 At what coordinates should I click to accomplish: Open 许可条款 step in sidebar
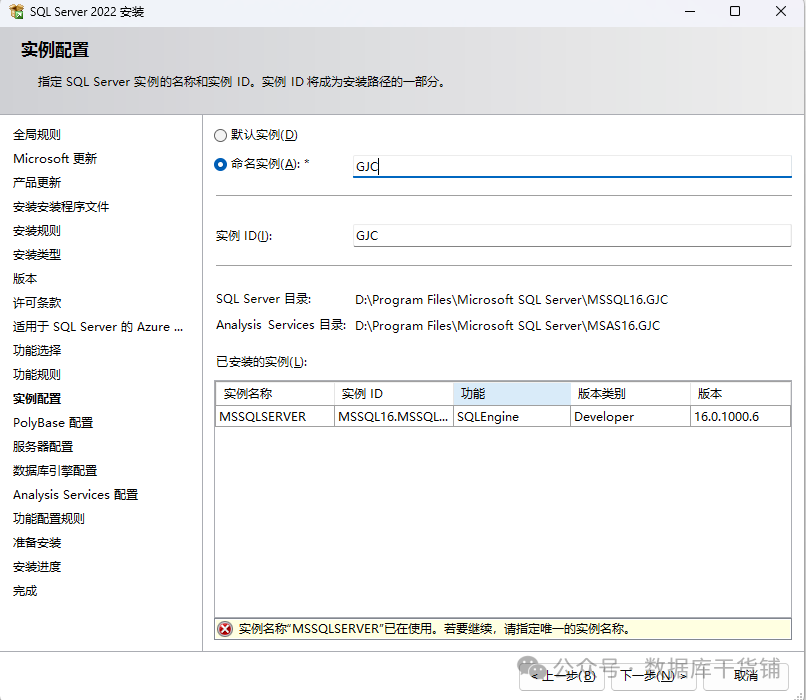(x=37, y=303)
